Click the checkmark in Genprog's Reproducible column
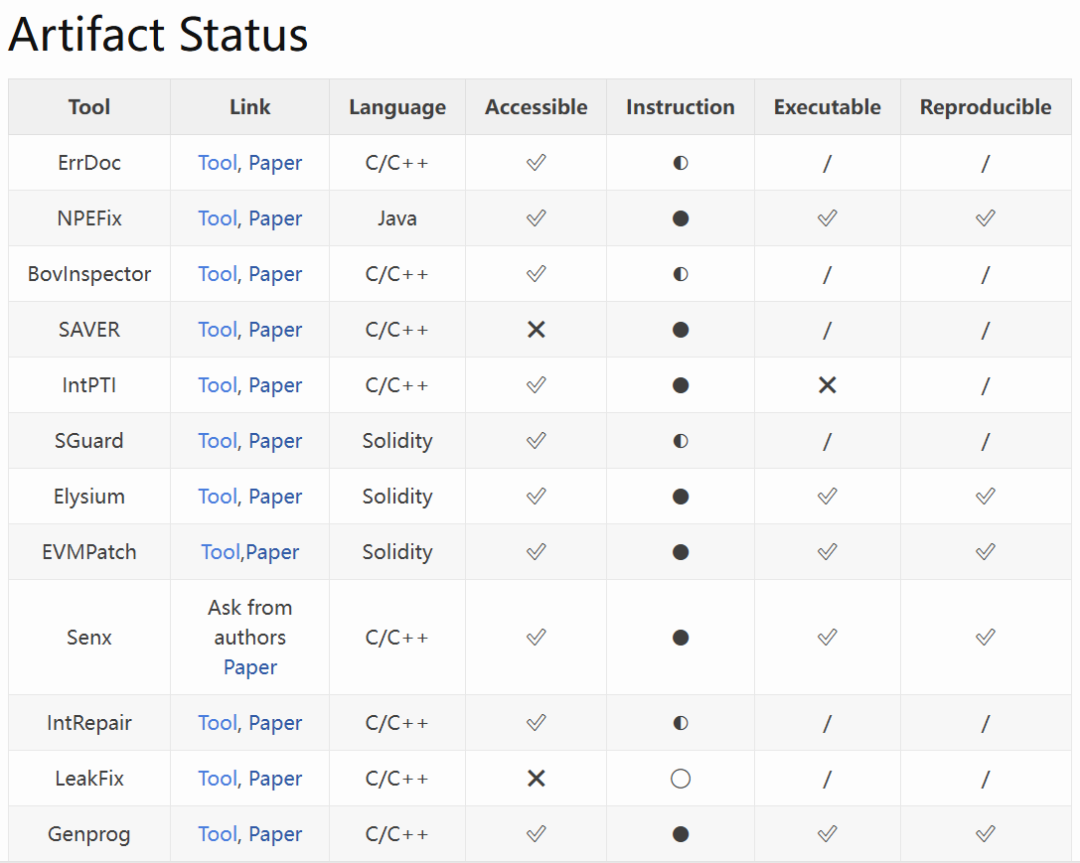The image size is (1080, 863). (985, 834)
